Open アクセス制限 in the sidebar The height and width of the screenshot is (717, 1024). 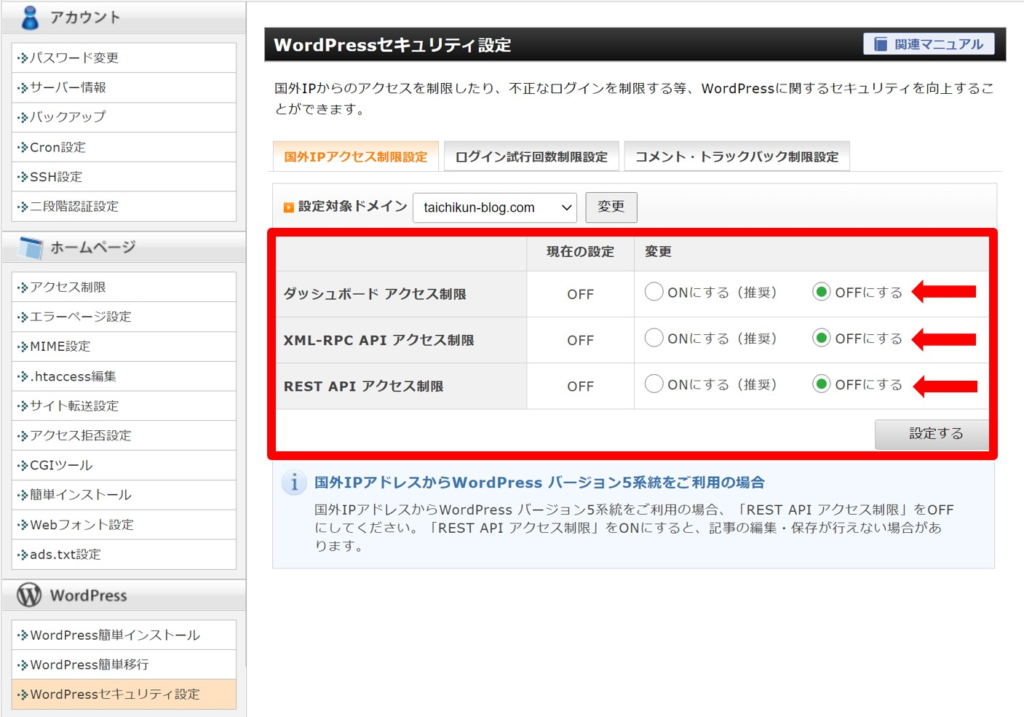124,287
